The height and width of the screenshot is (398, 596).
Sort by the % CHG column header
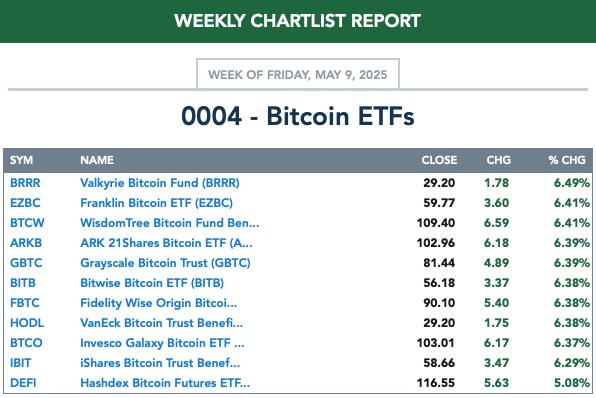pos(567,160)
